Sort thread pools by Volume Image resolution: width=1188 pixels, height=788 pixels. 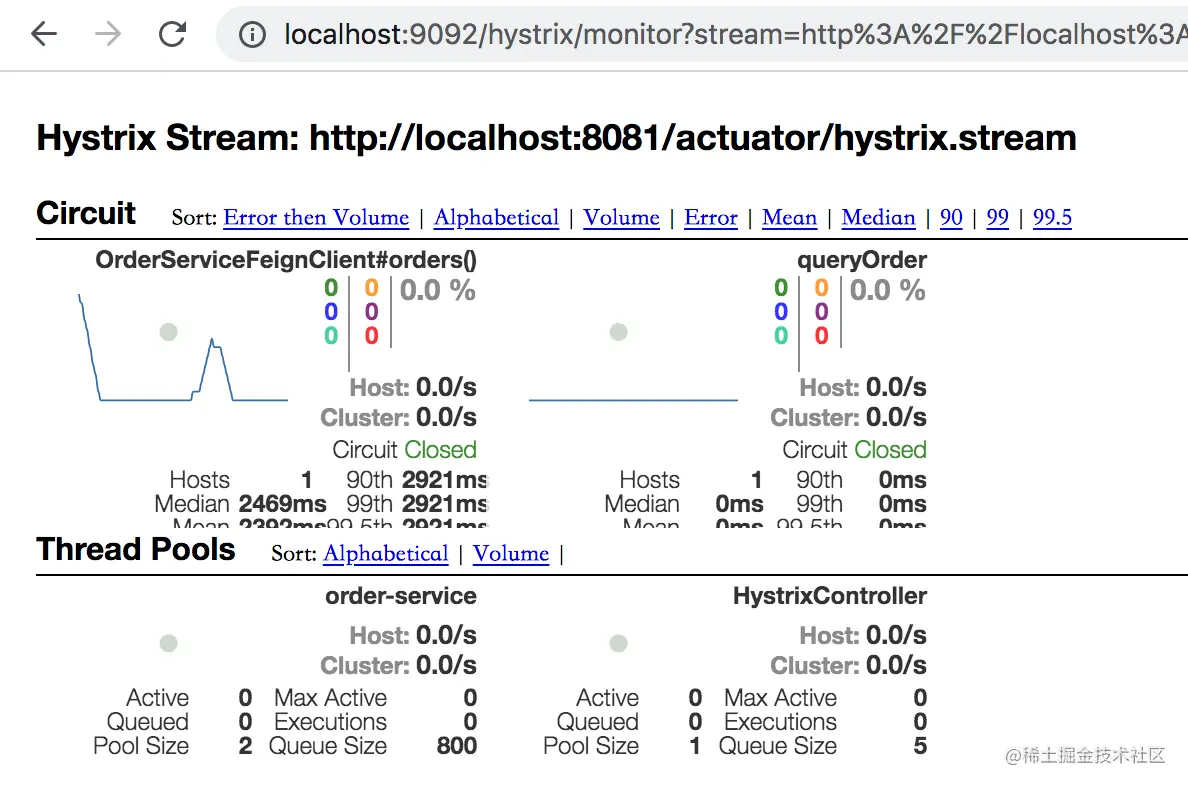511,554
